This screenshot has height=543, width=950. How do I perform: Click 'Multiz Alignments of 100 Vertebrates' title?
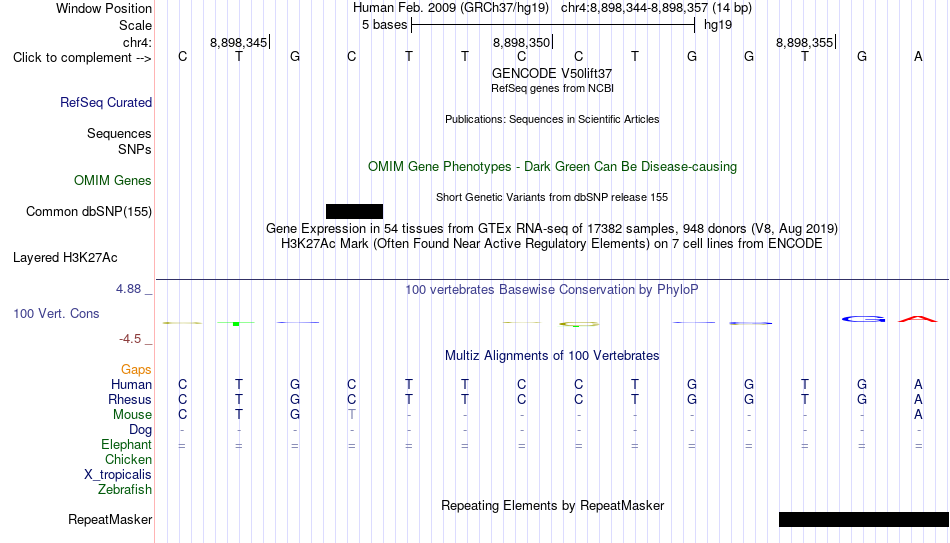pyautogui.click(x=552, y=355)
